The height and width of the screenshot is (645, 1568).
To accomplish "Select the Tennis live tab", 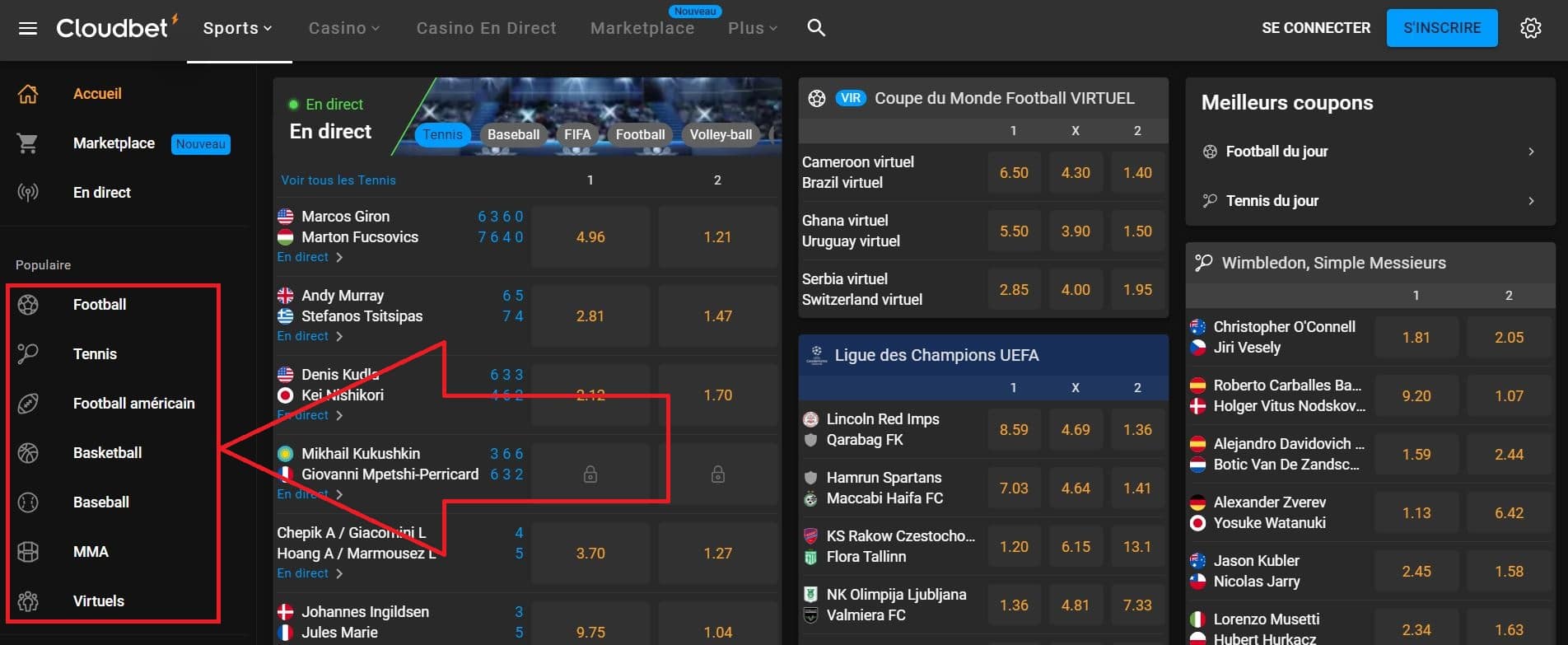I will 443,134.
